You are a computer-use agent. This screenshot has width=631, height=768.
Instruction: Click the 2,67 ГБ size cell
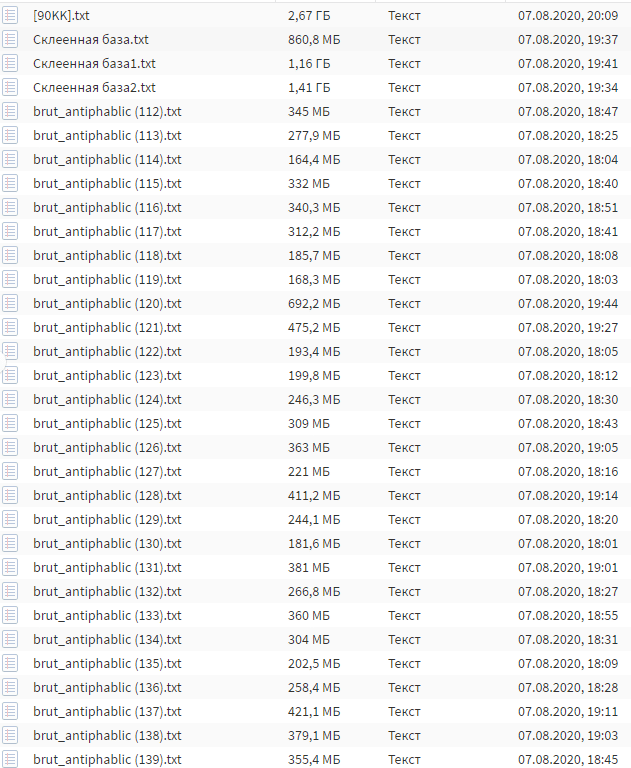pos(309,15)
